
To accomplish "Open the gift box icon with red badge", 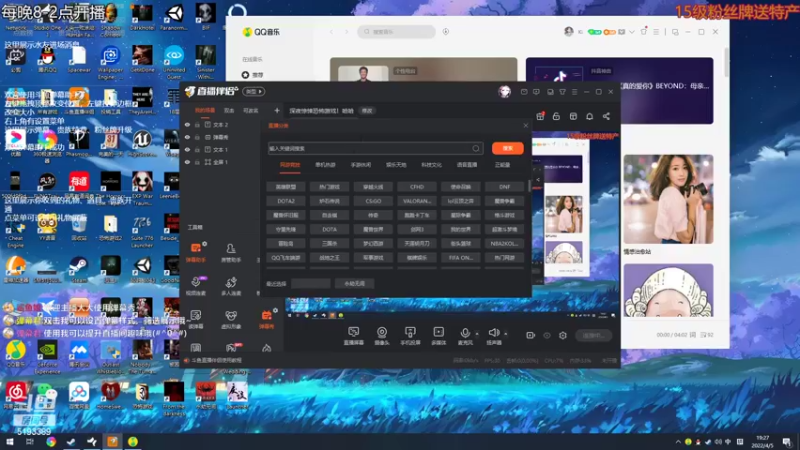I will click(540, 116).
